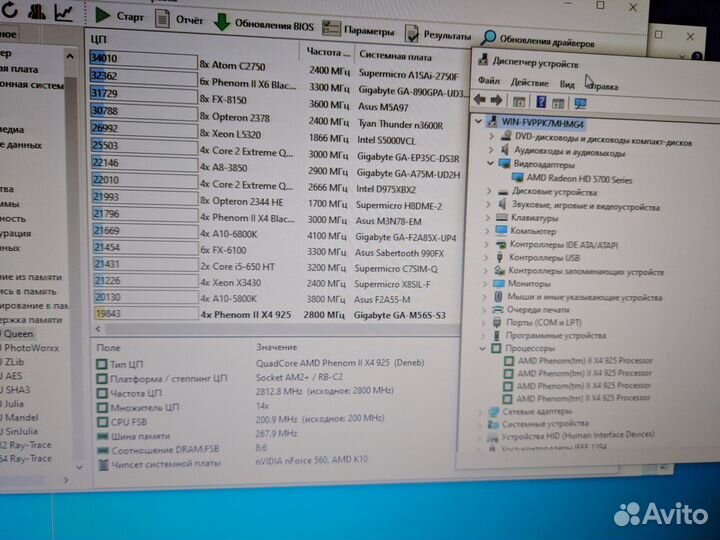Select the 8x Atom C2750 result row
This screenshot has height=540, width=720.
(240, 63)
